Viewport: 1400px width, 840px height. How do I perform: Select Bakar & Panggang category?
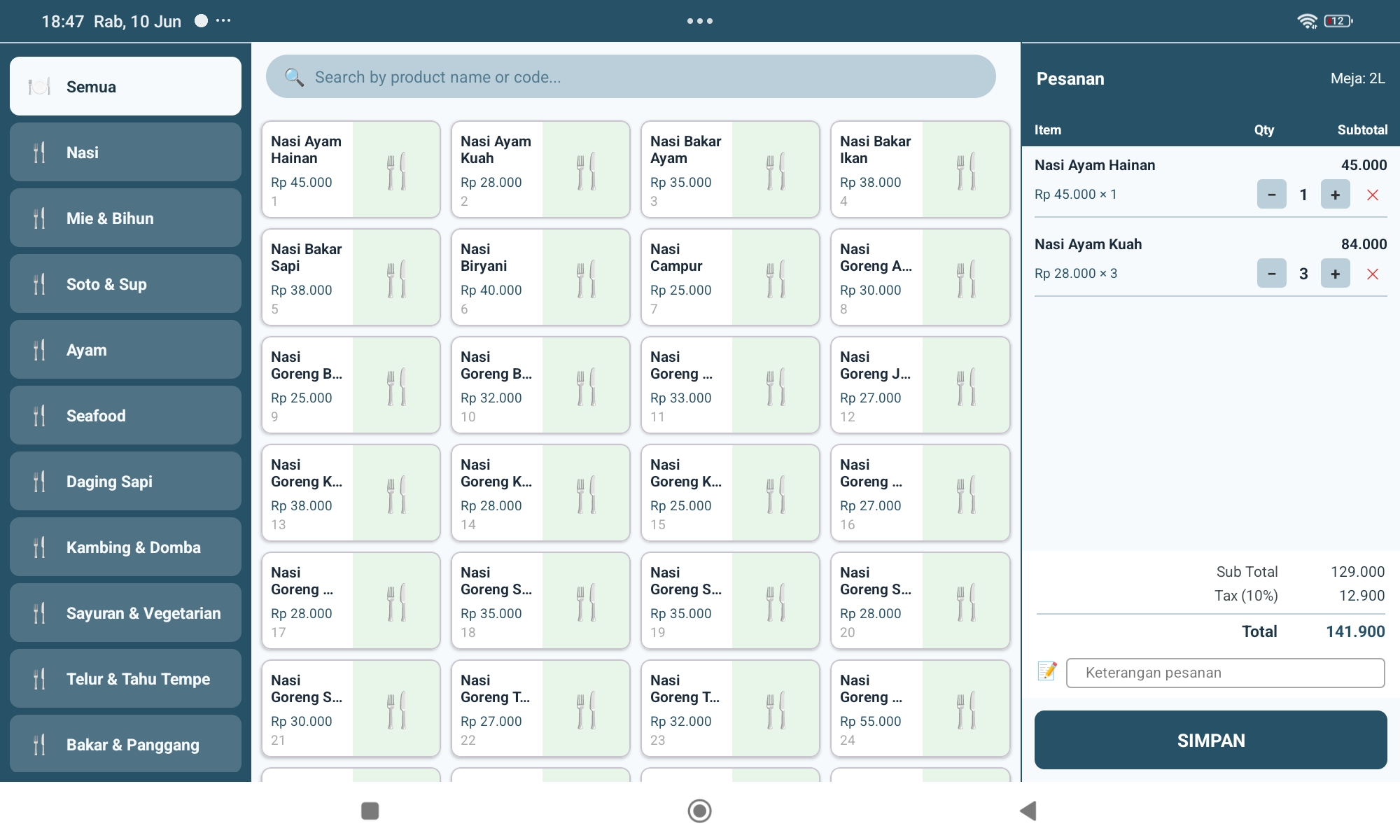pyautogui.click(x=126, y=744)
